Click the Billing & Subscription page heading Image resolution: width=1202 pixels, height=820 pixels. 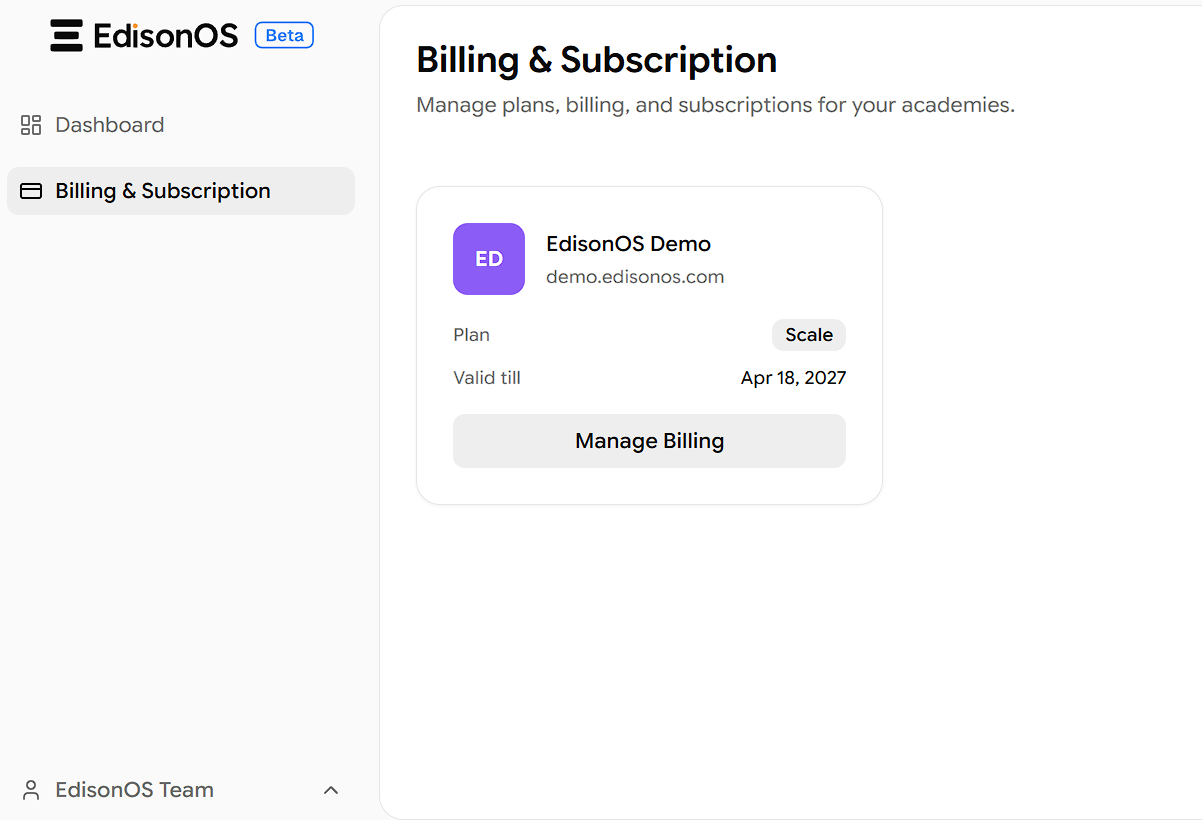596,60
